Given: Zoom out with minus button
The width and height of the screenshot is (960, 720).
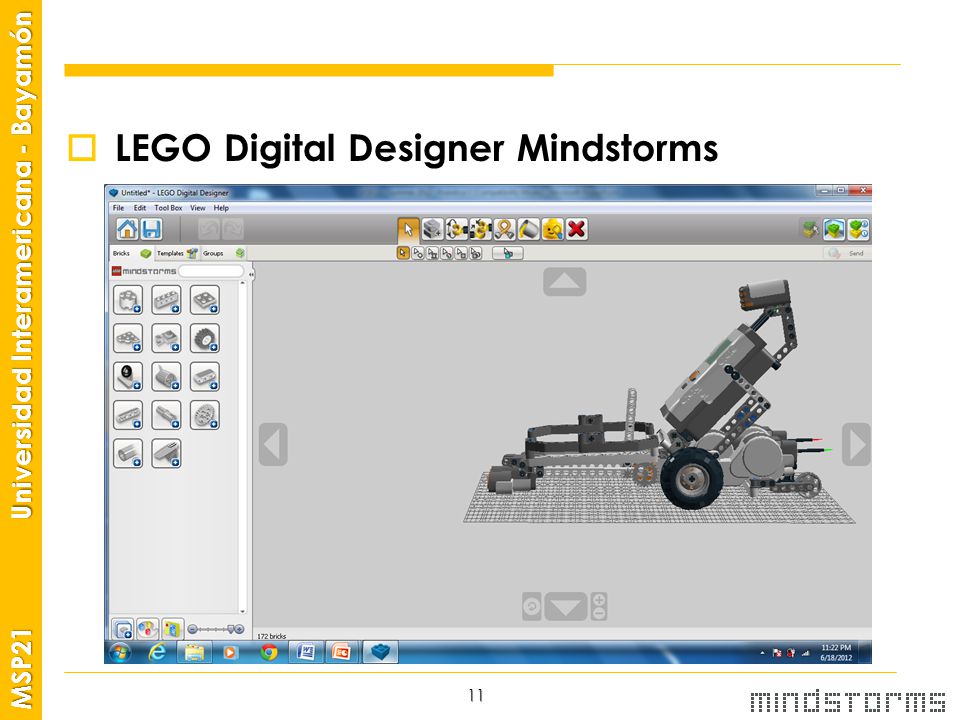Looking at the screenshot, I should point(599,613).
